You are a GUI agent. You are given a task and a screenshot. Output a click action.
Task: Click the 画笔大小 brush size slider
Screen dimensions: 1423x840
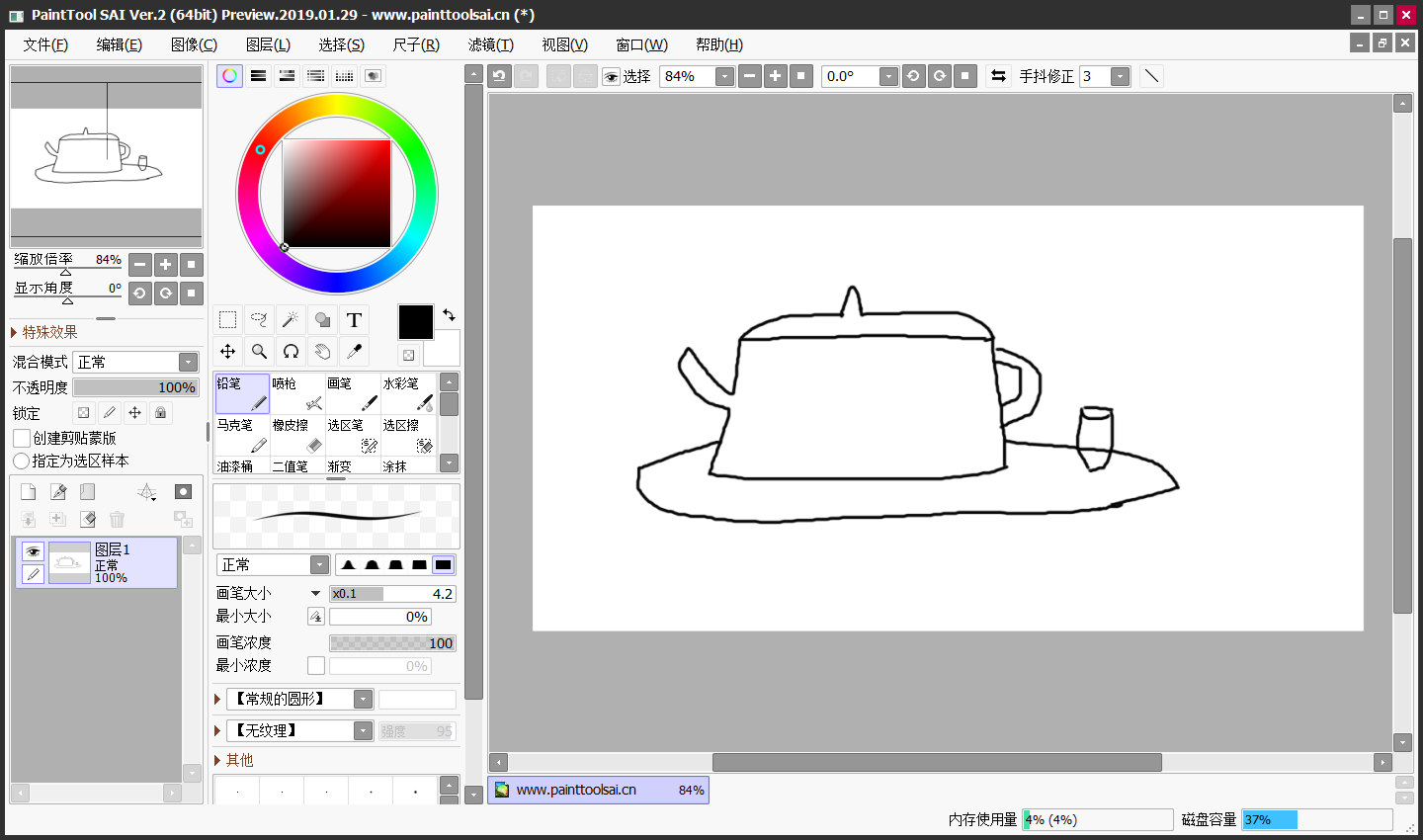pyautogui.click(x=392, y=594)
